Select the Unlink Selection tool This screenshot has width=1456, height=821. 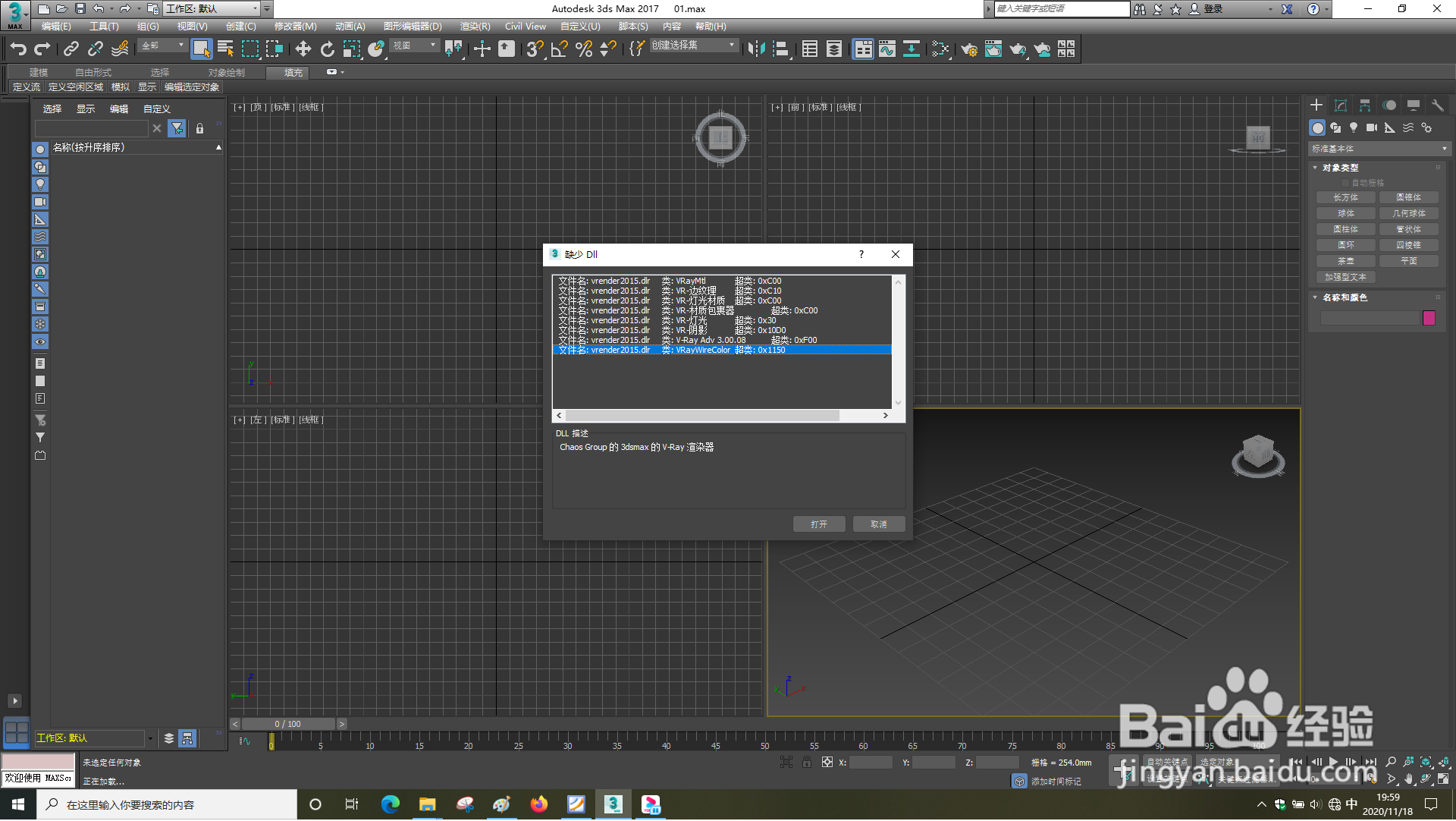point(96,49)
